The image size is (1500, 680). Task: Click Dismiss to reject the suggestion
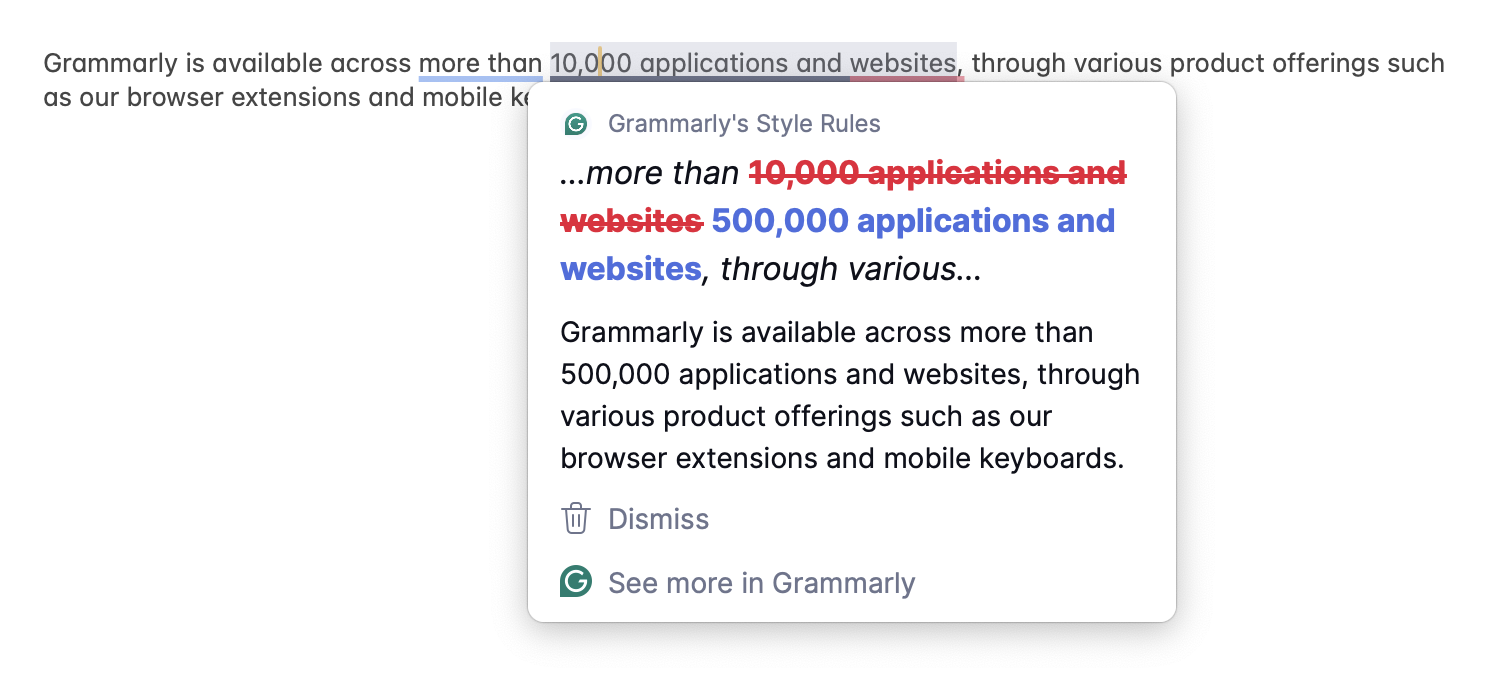coord(658,519)
